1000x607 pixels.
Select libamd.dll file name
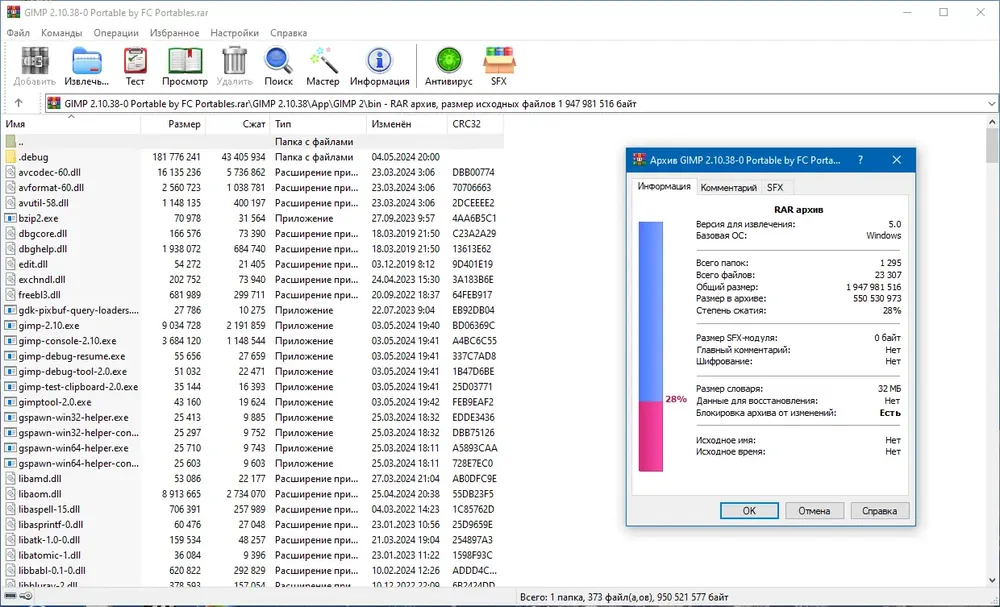pyautogui.click(x=40, y=478)
